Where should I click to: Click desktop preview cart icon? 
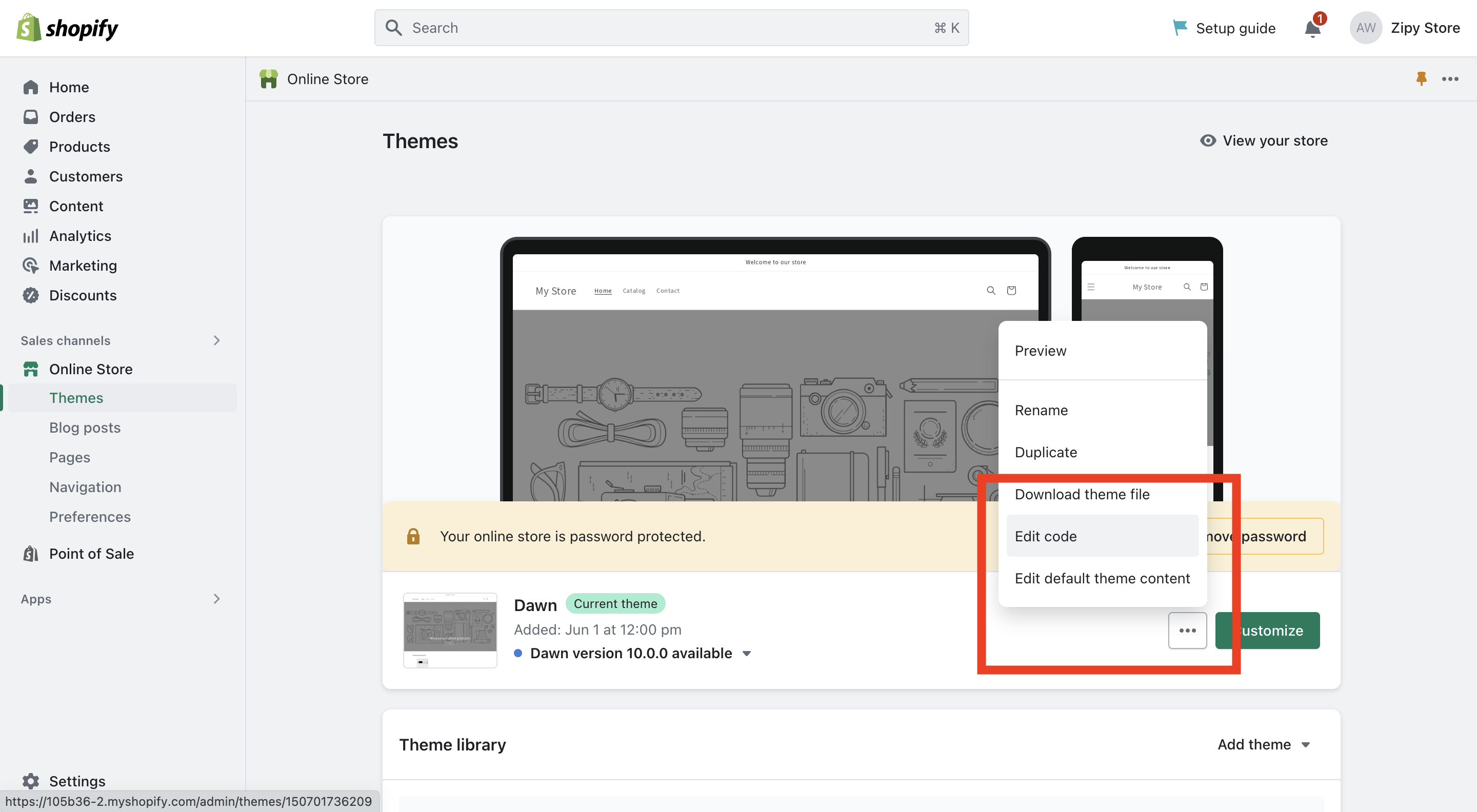(1011, 291)
